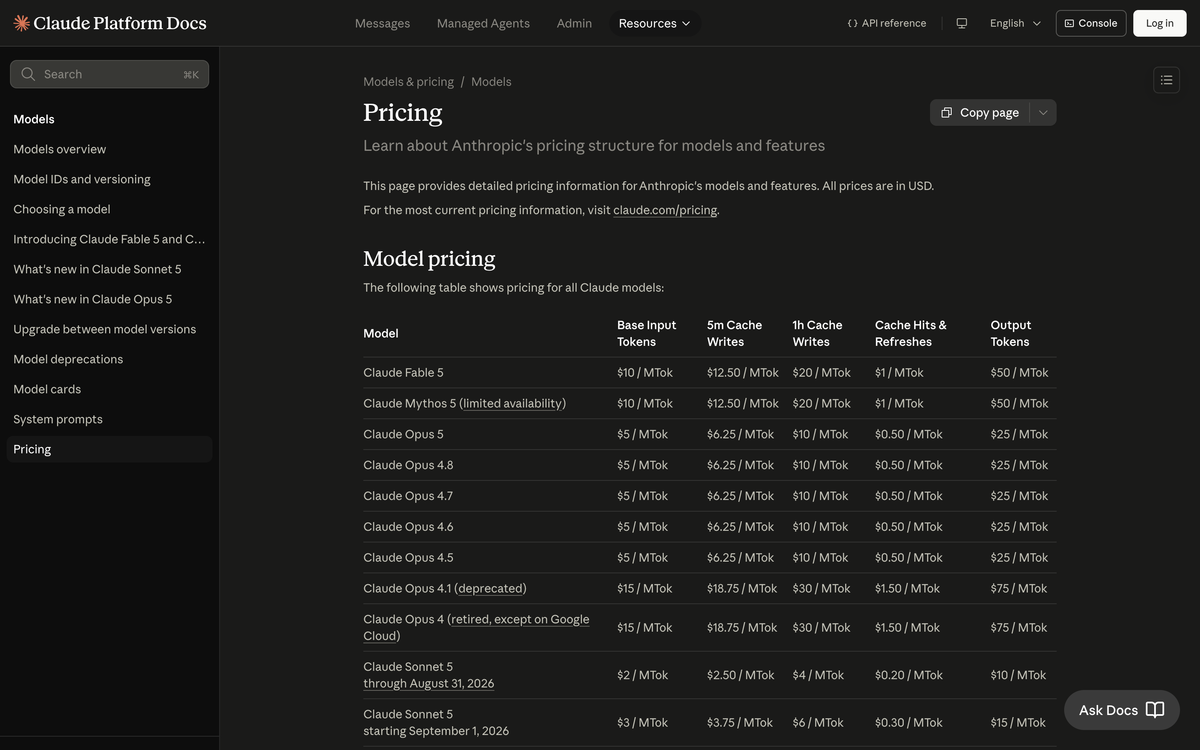Click the $0.20 / MTok cache hits price

pos(909,676)
